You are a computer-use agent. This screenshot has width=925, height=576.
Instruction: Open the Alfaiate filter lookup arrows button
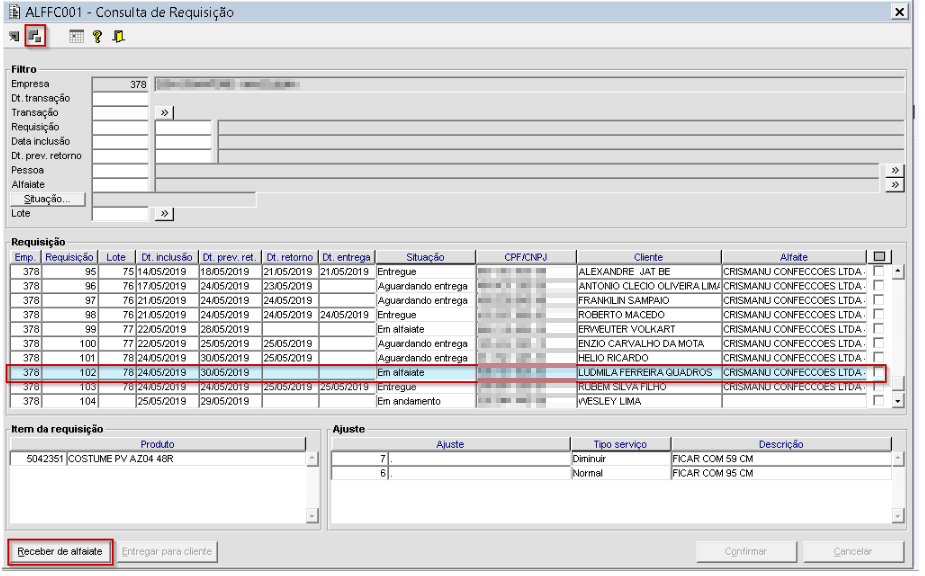tap(895, 185)
